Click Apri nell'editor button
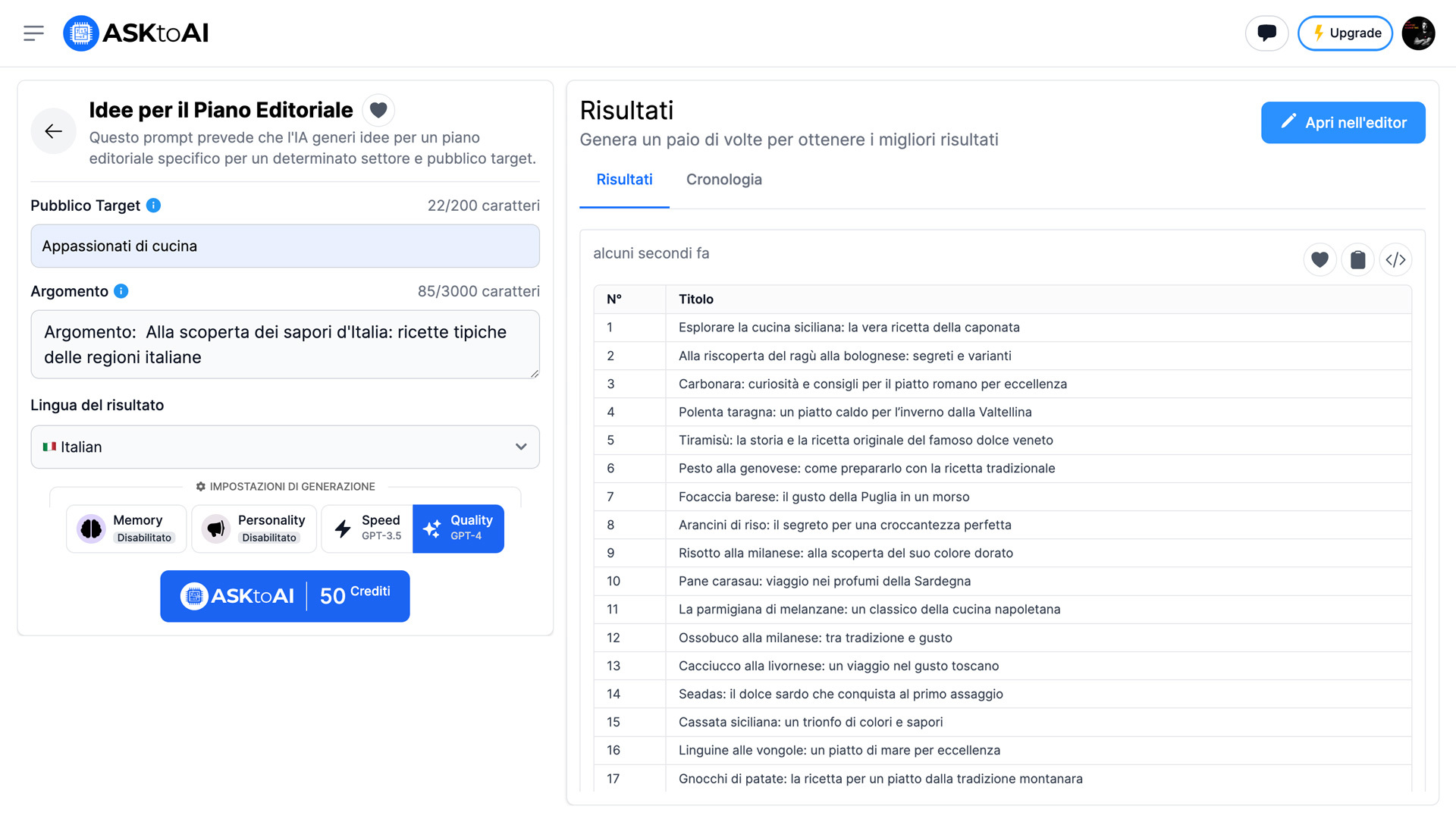 click(1343, 123)
